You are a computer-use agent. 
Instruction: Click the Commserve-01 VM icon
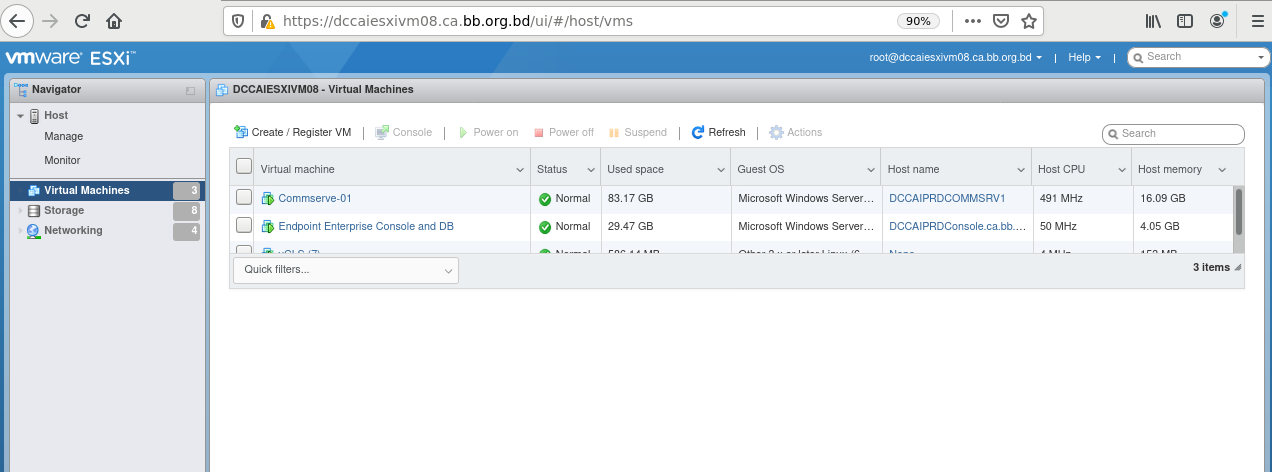[x=268, y=198]
